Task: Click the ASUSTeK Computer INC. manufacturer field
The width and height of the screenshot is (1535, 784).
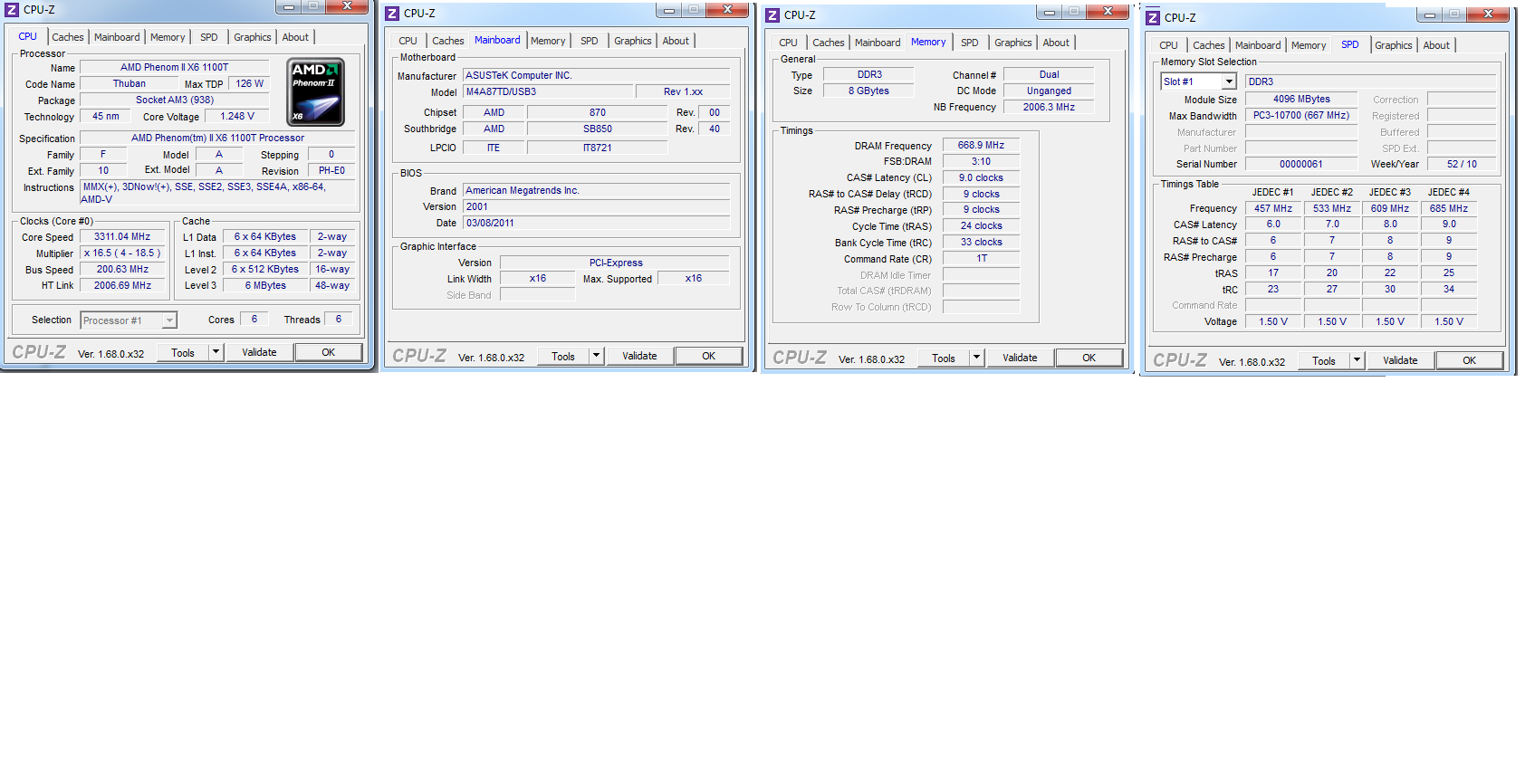Action: 597,75
